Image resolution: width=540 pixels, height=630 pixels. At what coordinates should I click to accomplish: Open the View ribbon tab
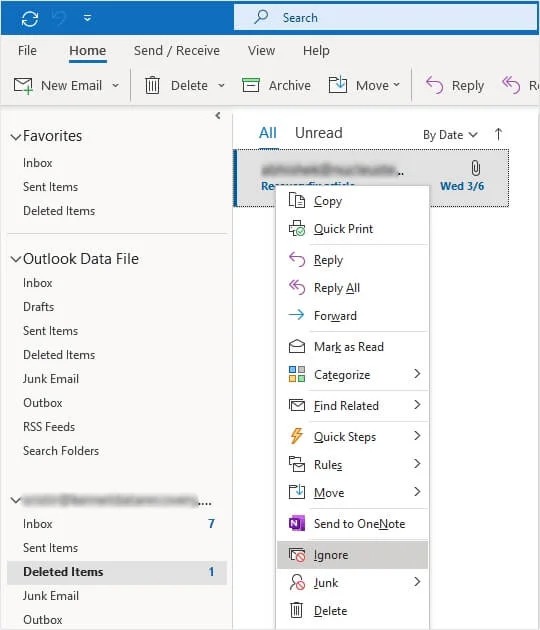(261, 51)
